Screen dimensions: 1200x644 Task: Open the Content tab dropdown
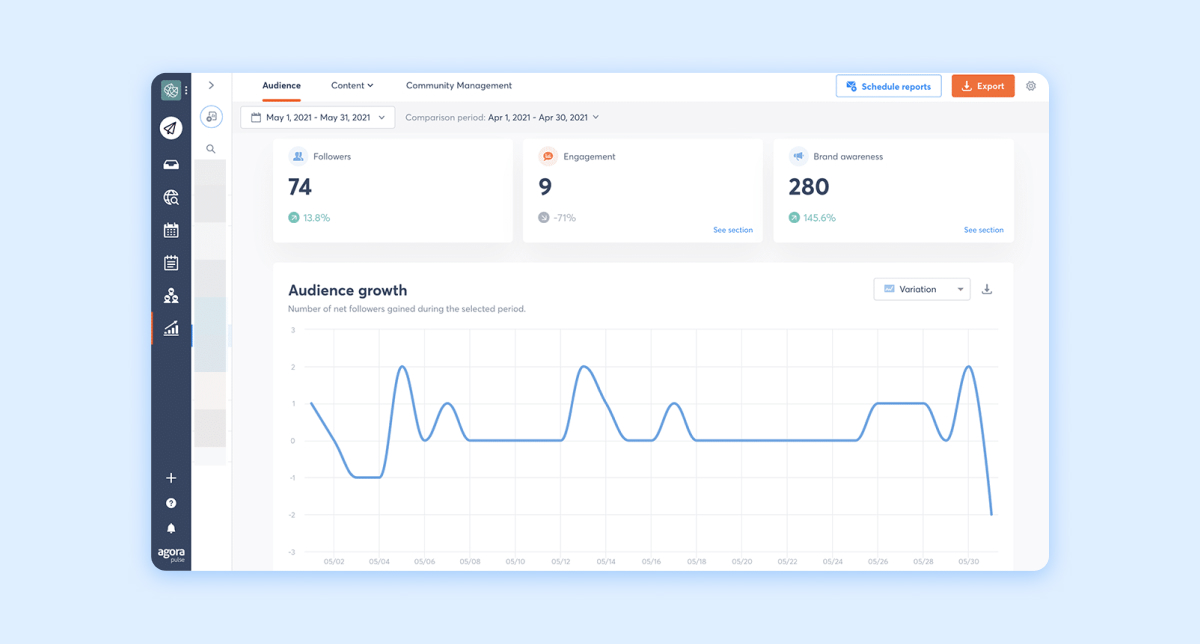[352, 86]
